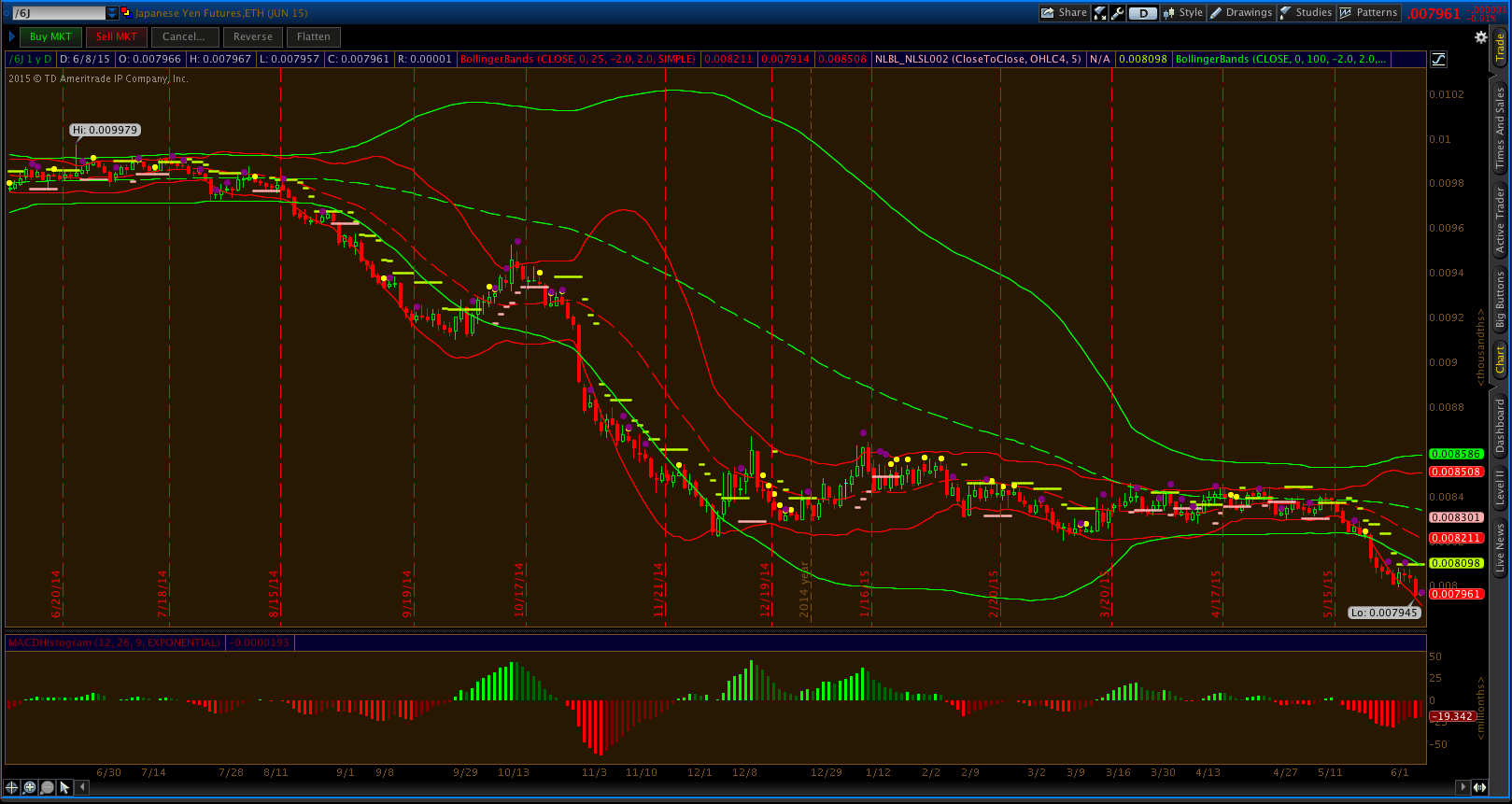Click scrollbar right arrow near bottom right
This screenshot has height=804, width=1512.
[1463, 787]
